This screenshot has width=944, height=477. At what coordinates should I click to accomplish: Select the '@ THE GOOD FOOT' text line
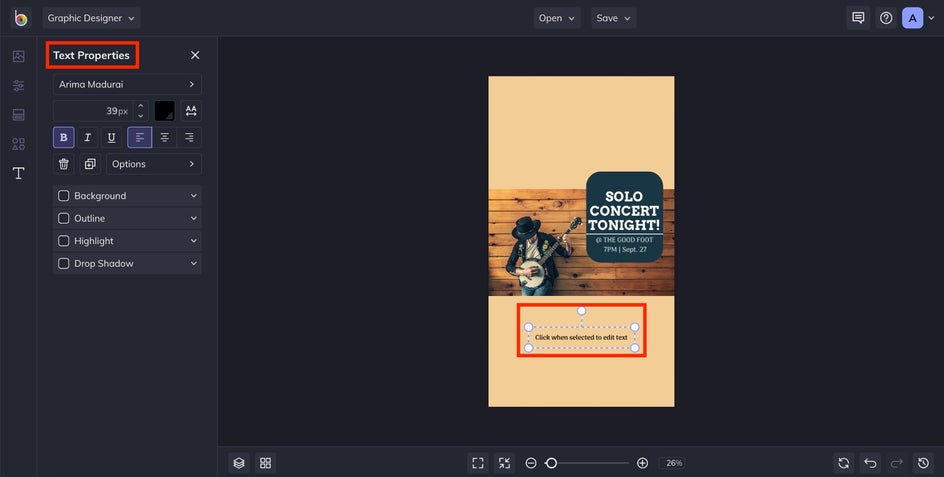tap(624, 240)
